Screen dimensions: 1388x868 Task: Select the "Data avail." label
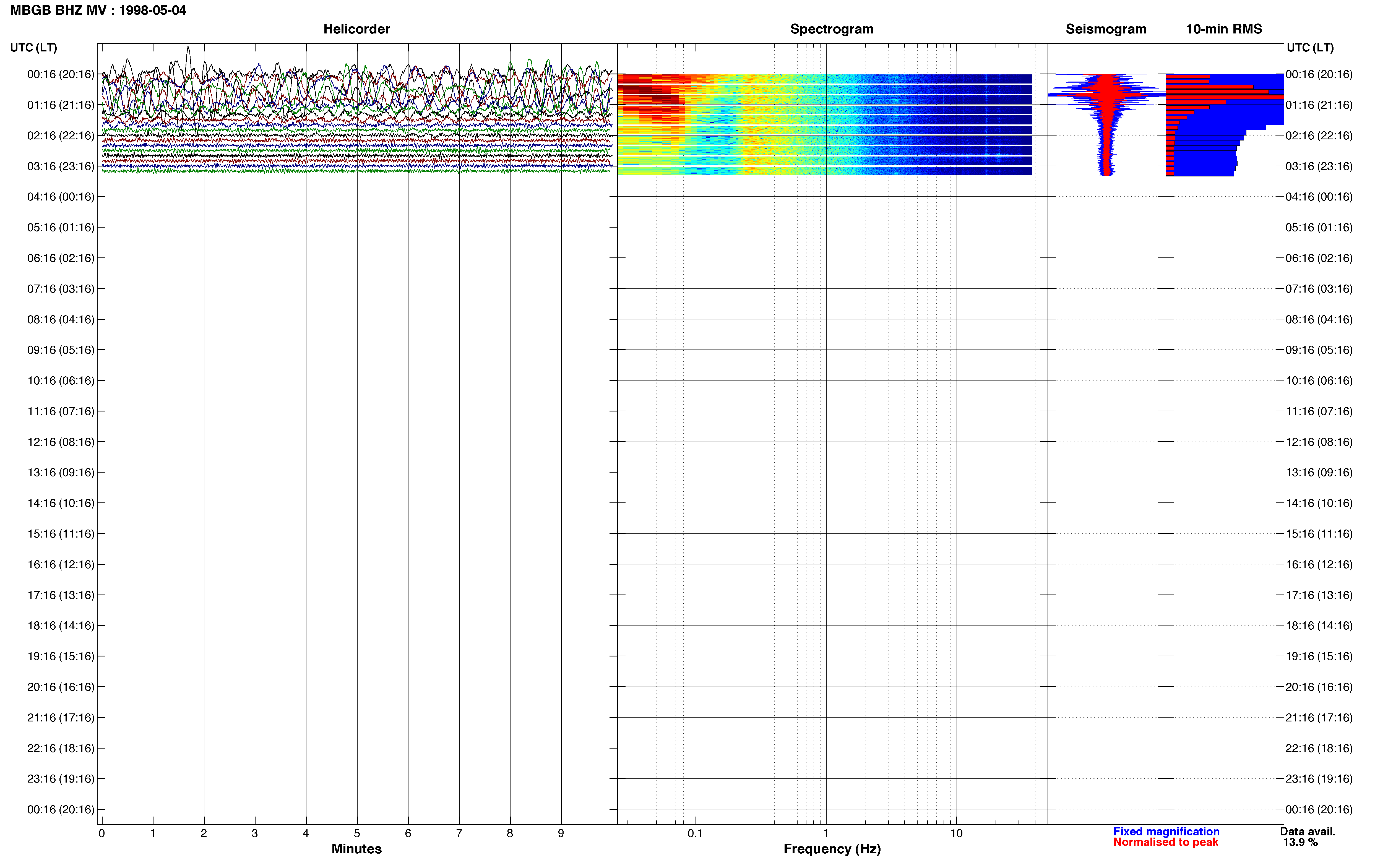click(1308, 832)
